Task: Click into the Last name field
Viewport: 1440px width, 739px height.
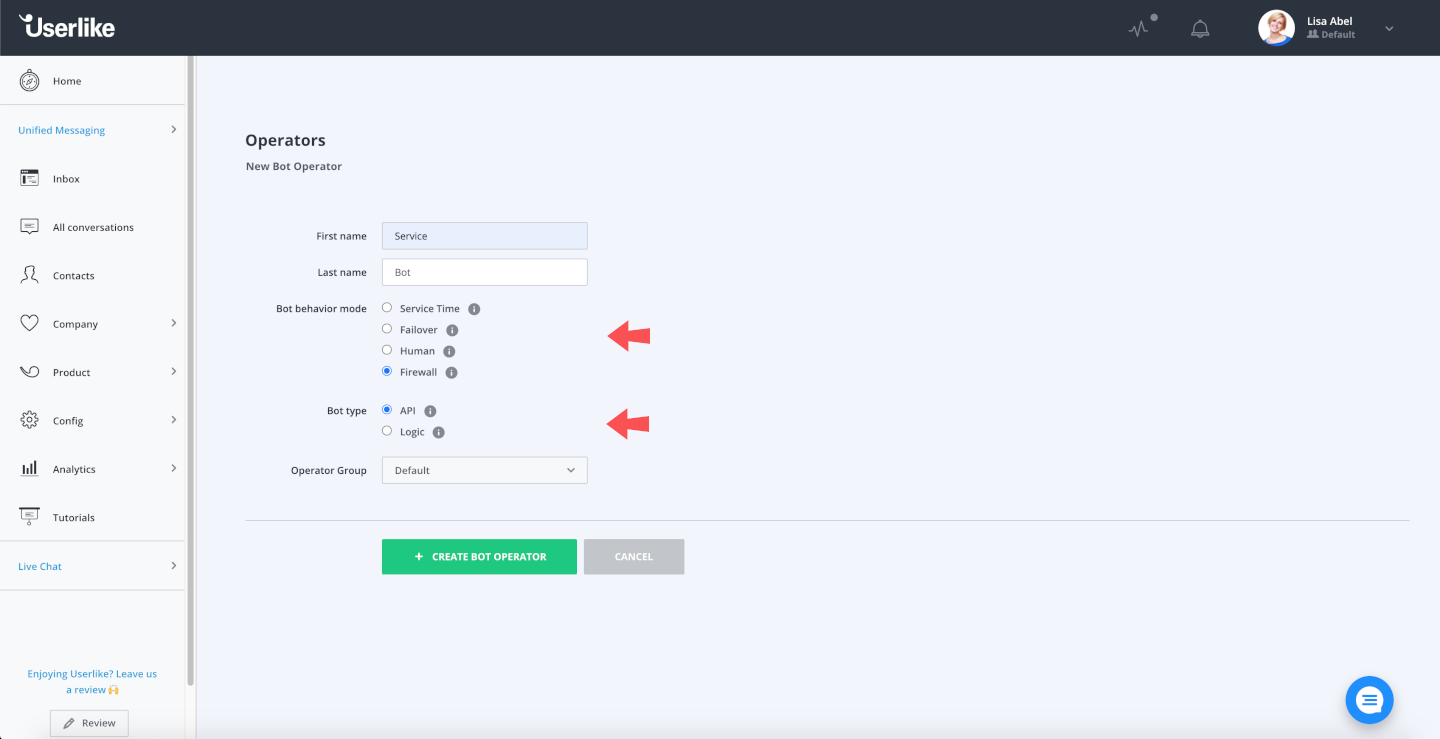Action: (484, 272)
